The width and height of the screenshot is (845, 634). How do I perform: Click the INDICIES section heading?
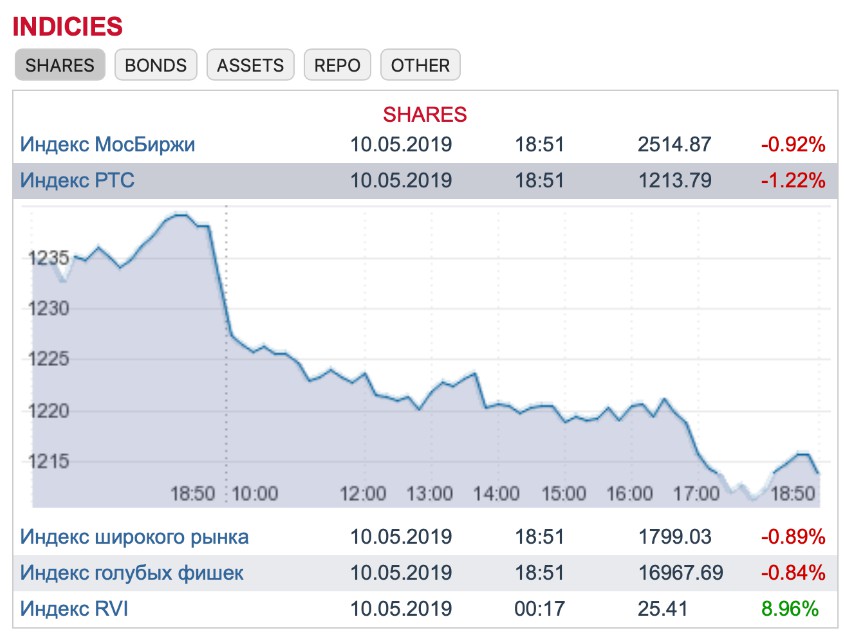coord(68,27)
